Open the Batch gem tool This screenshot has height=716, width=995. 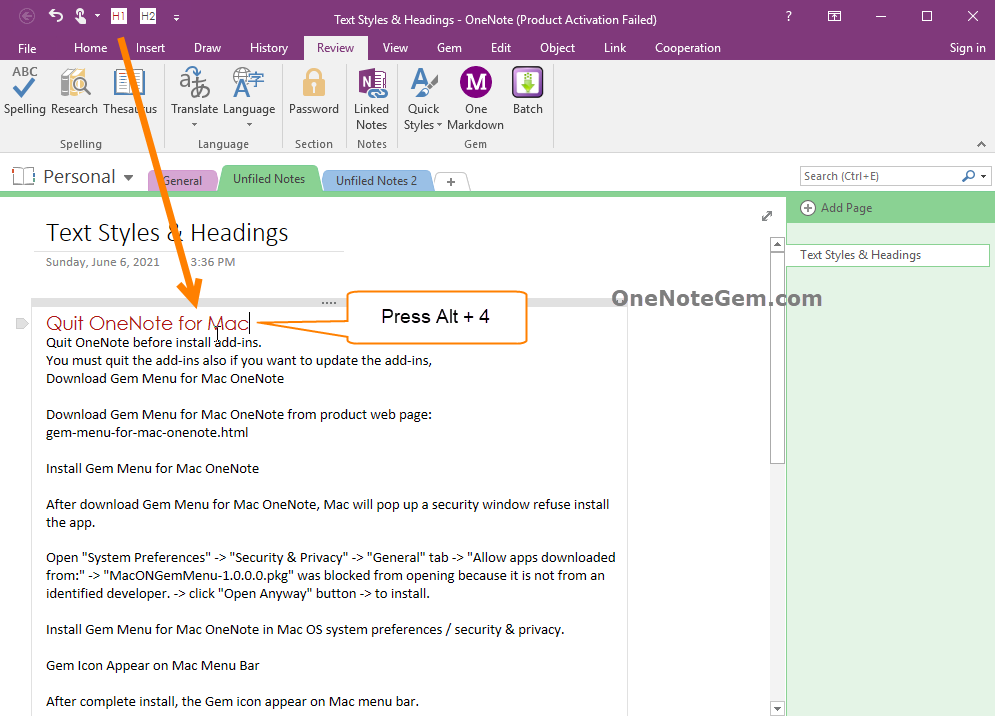click(x=527, y=91)
